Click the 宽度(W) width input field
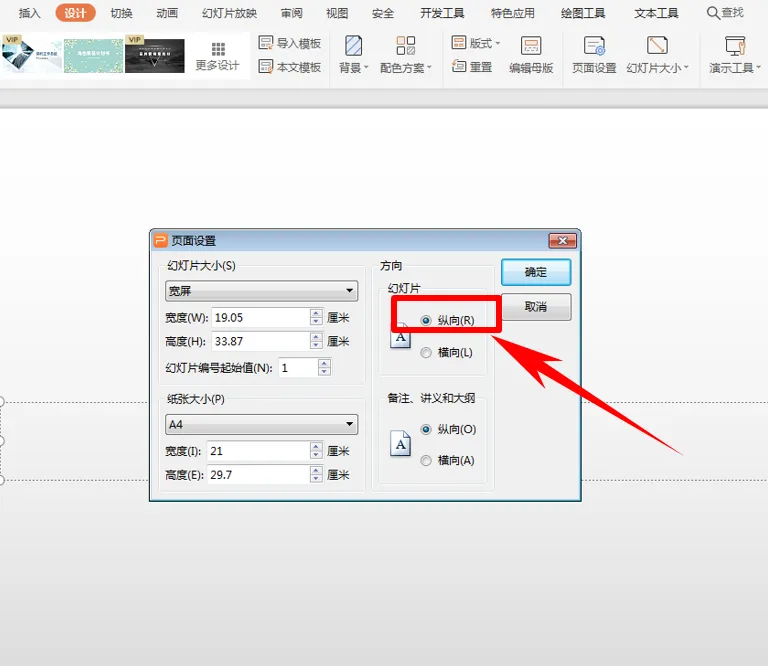Viewport: 768px width, 666px height. click(261, 318)
